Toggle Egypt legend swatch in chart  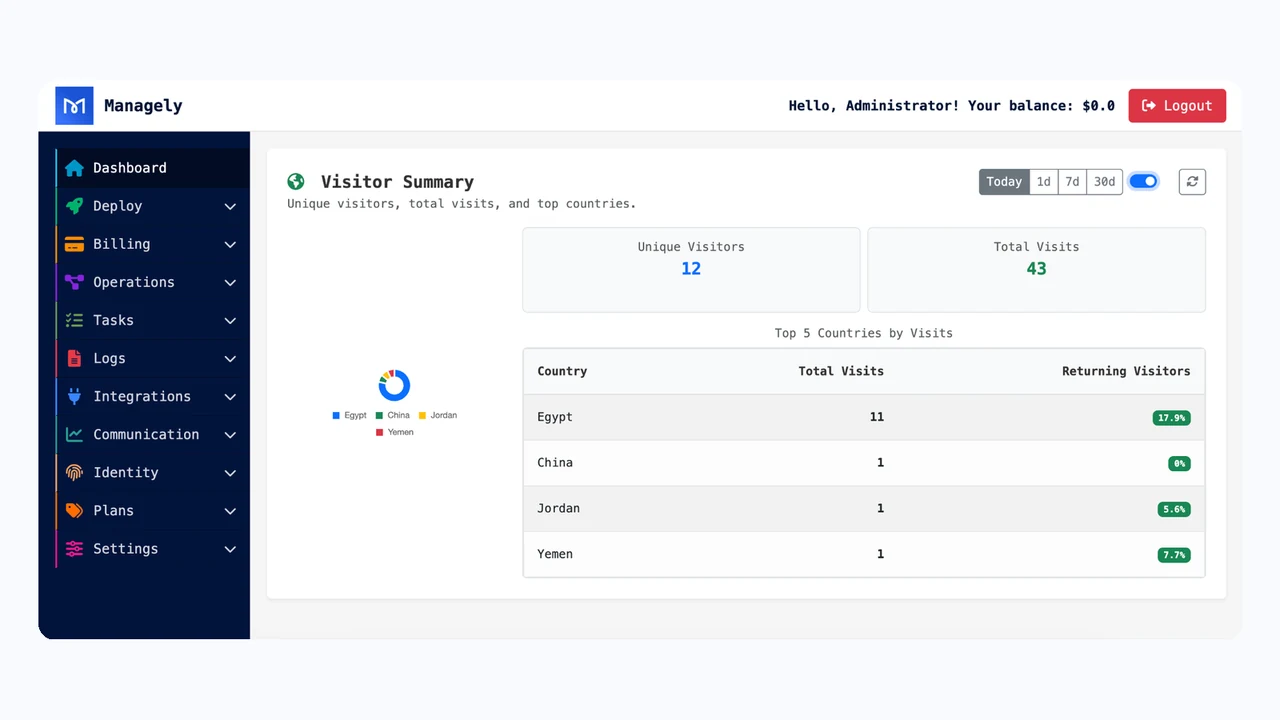click(x=336, y=415)
